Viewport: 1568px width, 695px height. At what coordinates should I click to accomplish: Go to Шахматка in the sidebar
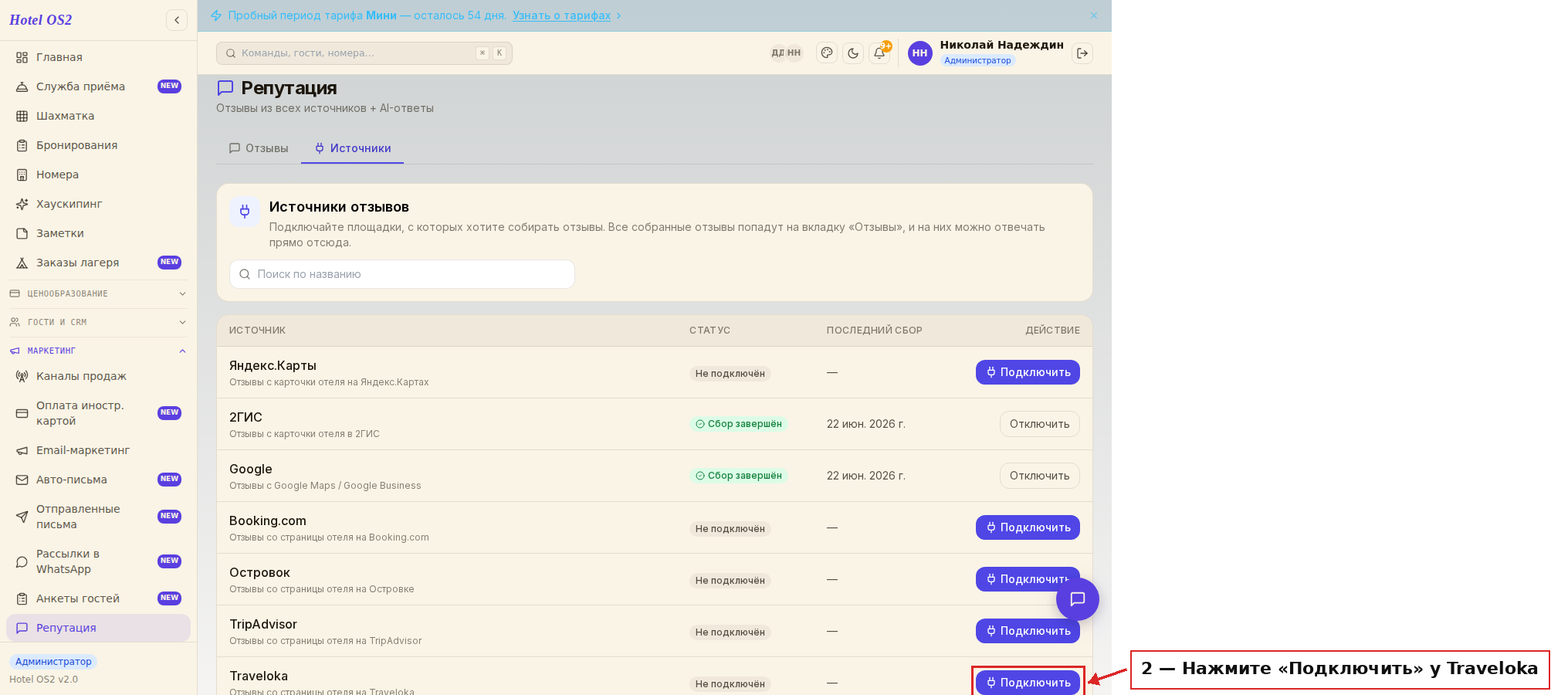click(98, 116)
